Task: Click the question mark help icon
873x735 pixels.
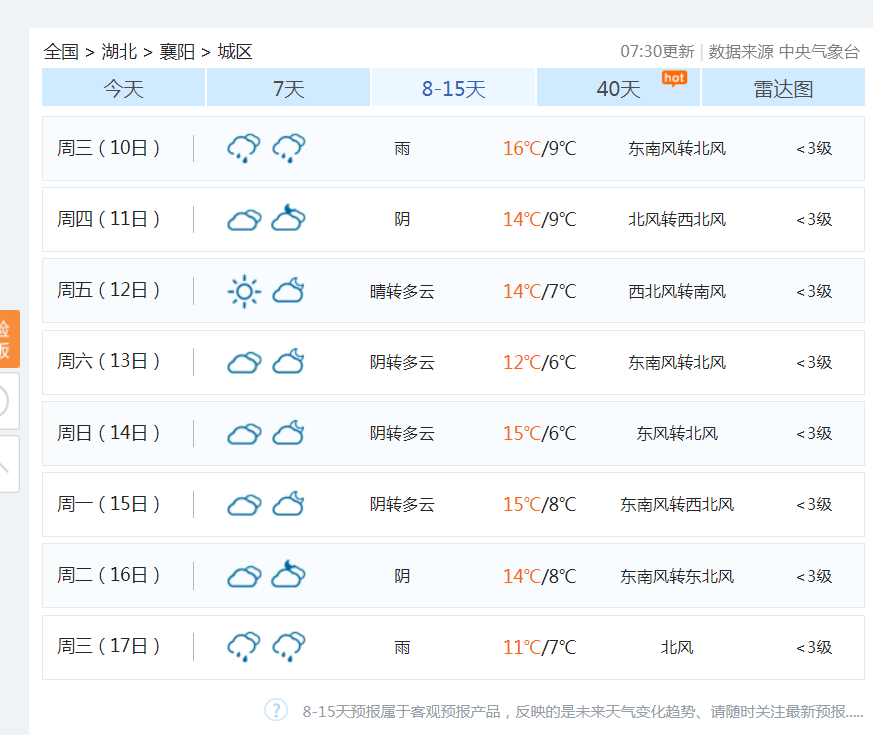Action: click(276, 710)
